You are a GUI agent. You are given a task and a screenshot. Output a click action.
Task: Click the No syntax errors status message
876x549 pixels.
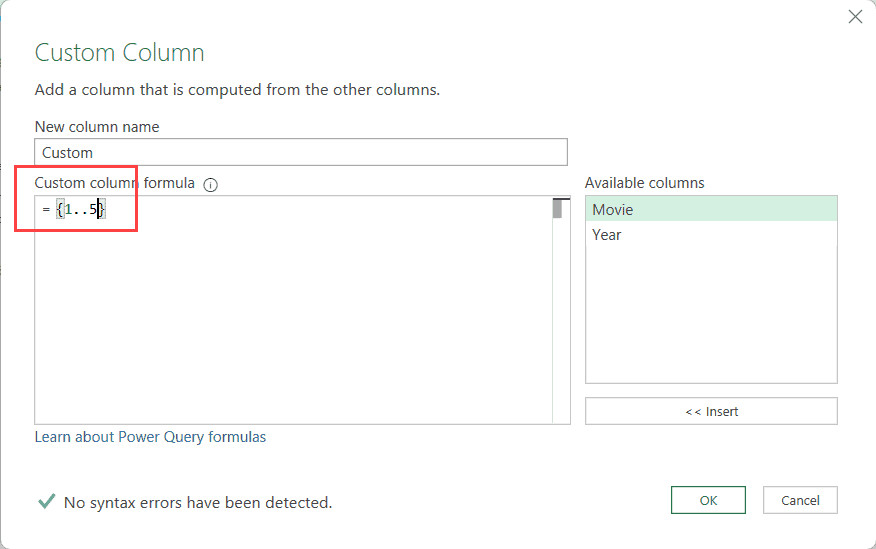click(197, 502)
